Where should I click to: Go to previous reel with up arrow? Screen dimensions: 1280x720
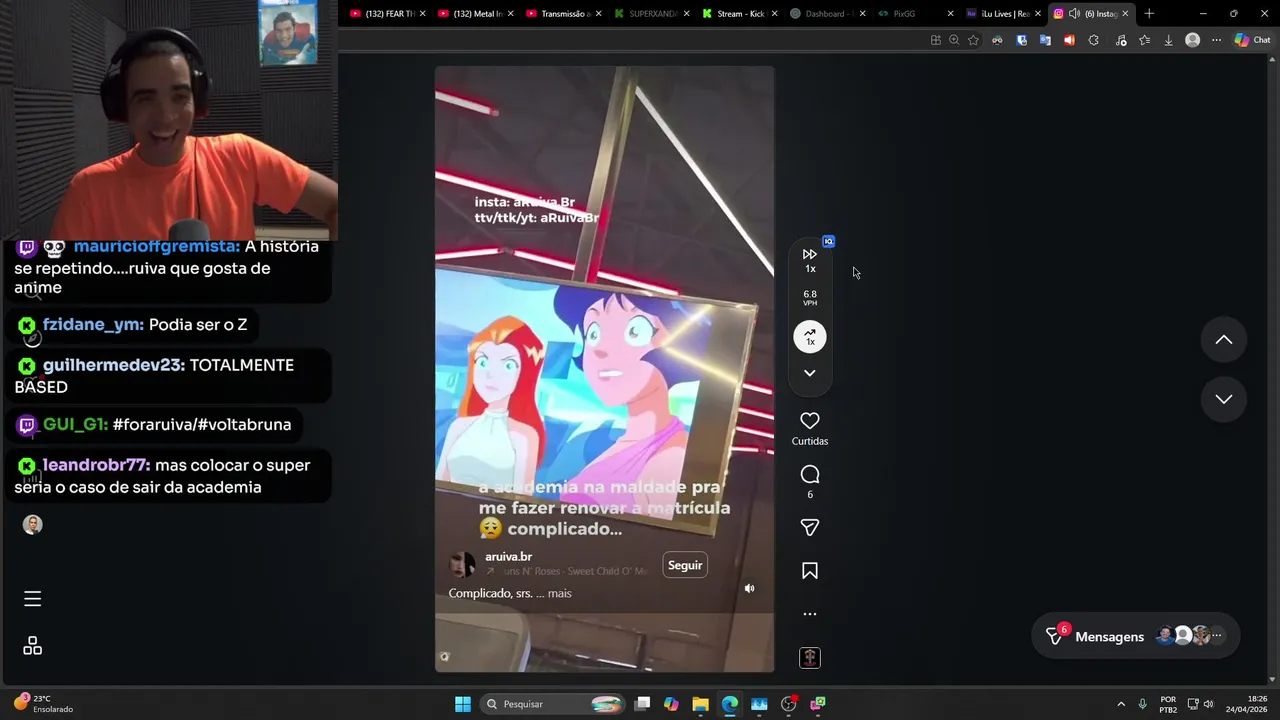pos(1223,340)
